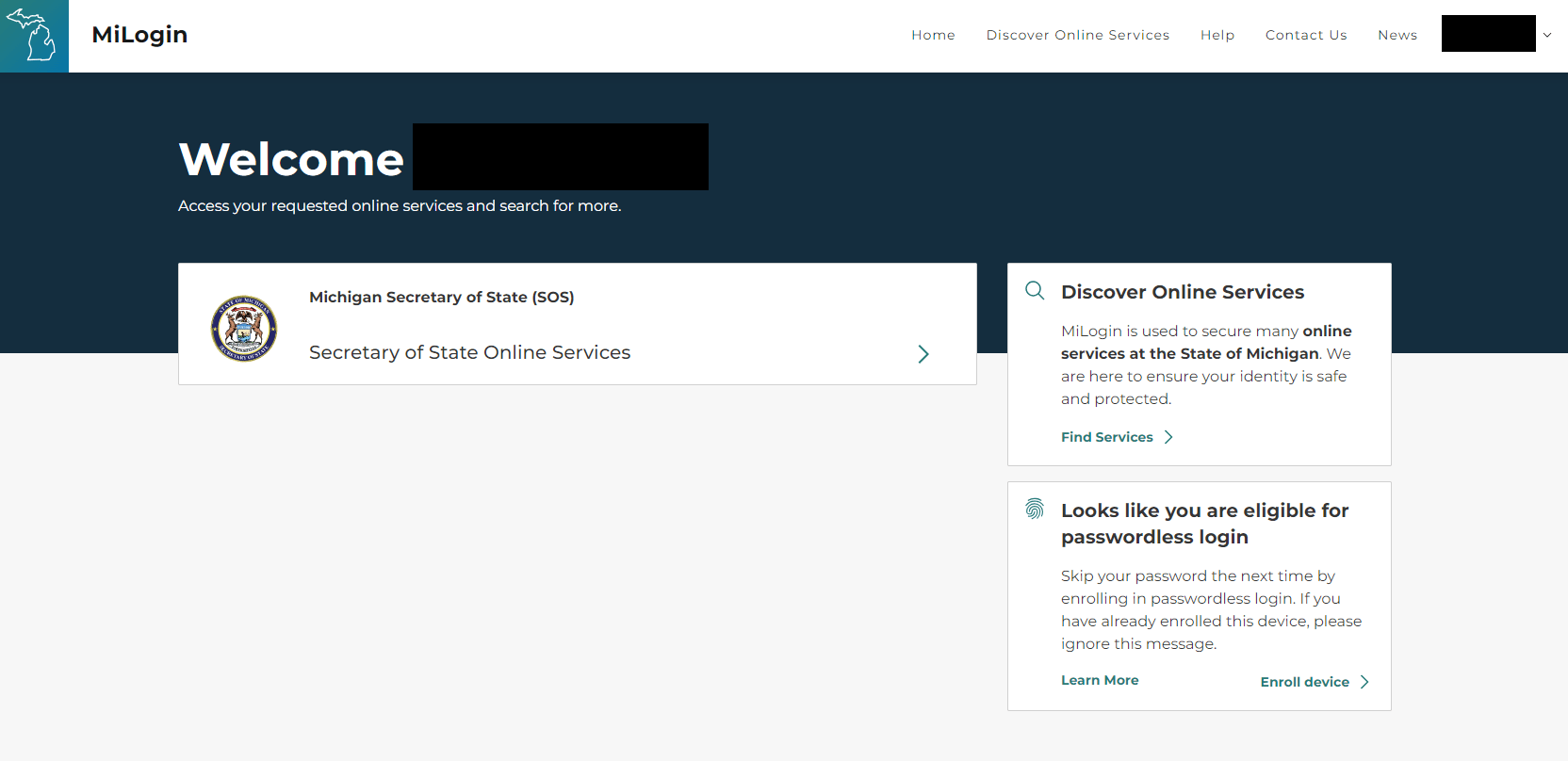Click the 'Access your requested online services' subtitle
Screen dimensions: 1568x761
pos(400,205)
